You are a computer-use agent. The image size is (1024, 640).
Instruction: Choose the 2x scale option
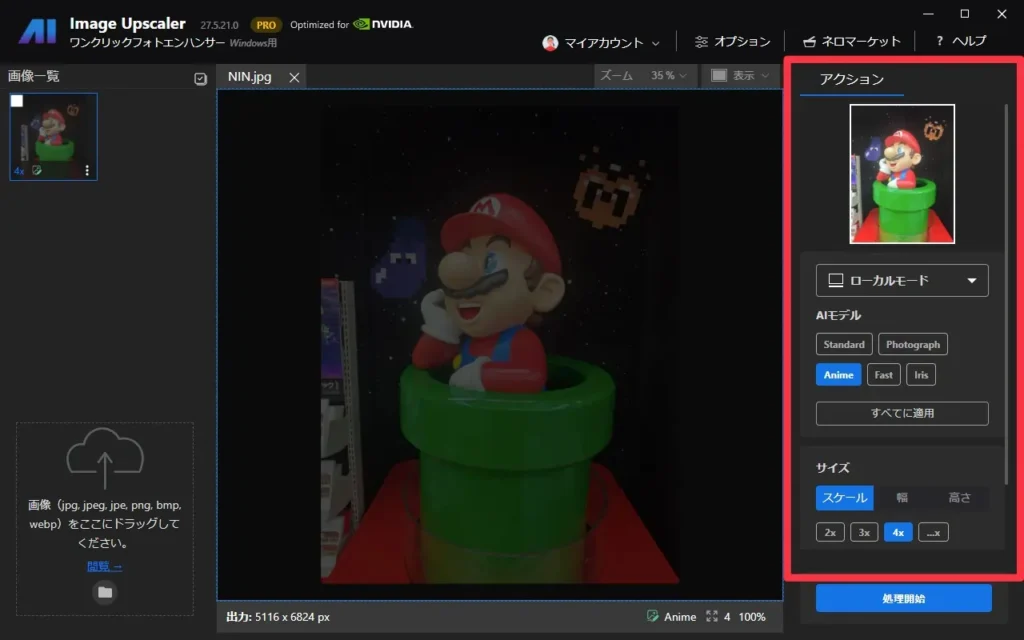coord(830,532)
